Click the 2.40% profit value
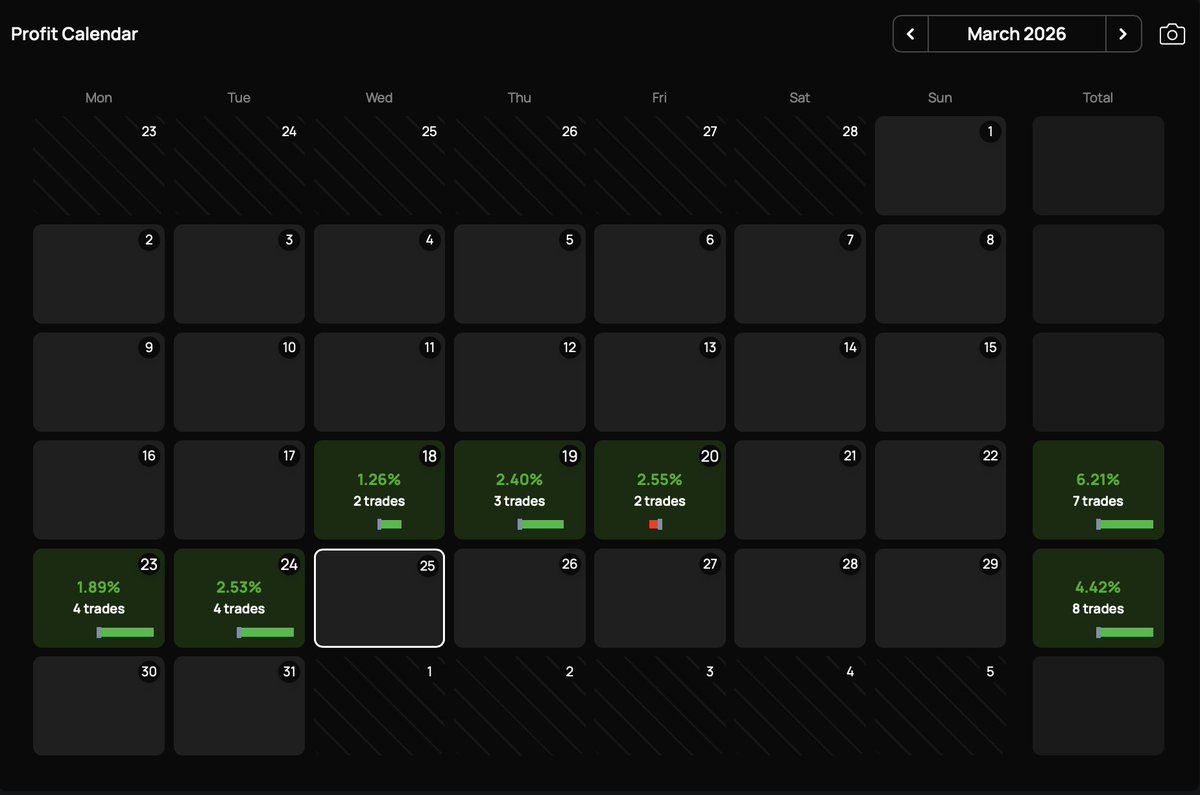Viewport: 1200px width, 795px height. 519,480
